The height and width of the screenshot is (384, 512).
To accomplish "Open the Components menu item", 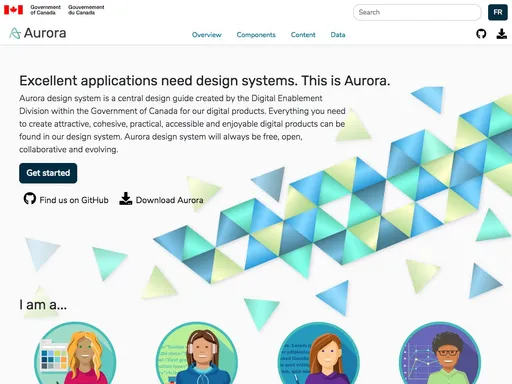I will (256, 35).
